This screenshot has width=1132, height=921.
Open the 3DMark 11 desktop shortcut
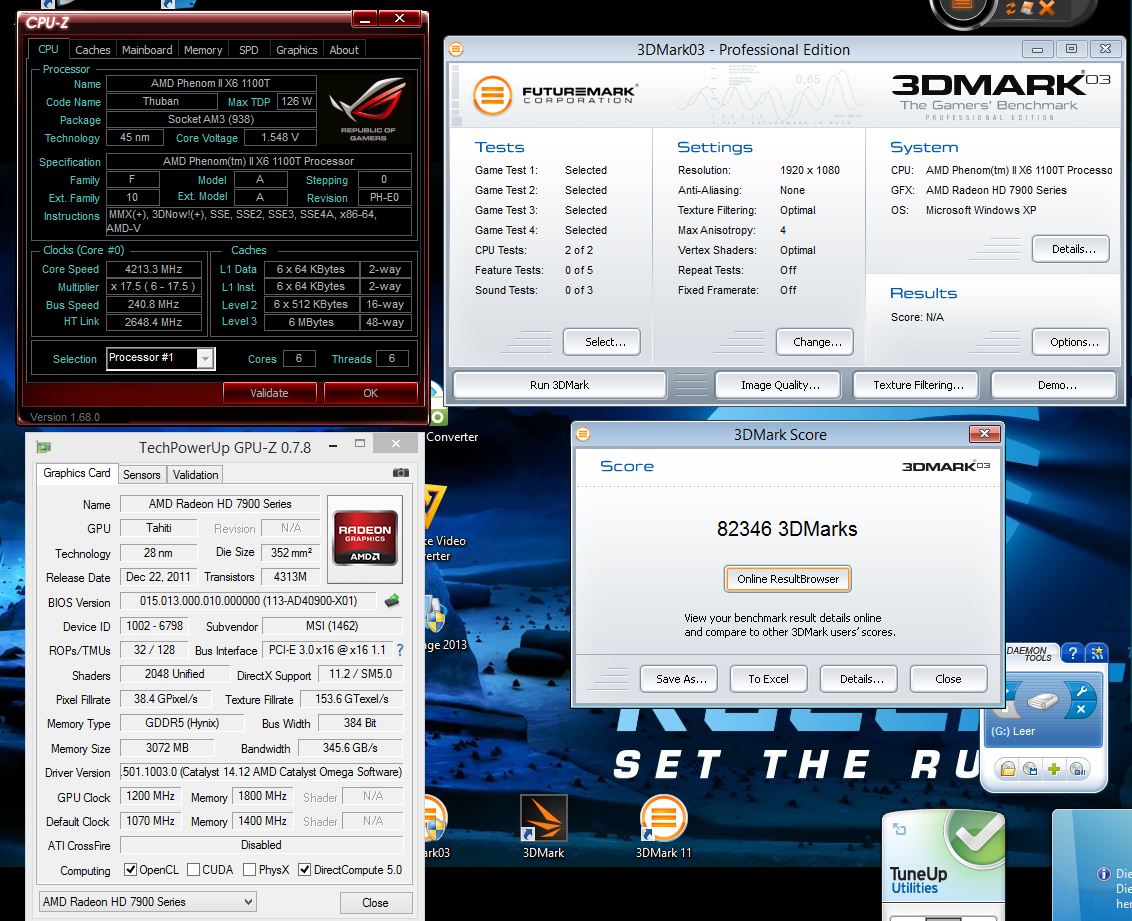click(x=663, y=826)
